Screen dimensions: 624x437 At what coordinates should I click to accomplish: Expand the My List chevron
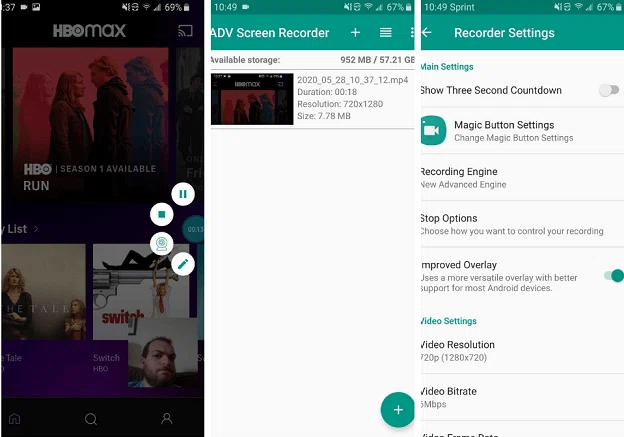(x=36, y=229)
